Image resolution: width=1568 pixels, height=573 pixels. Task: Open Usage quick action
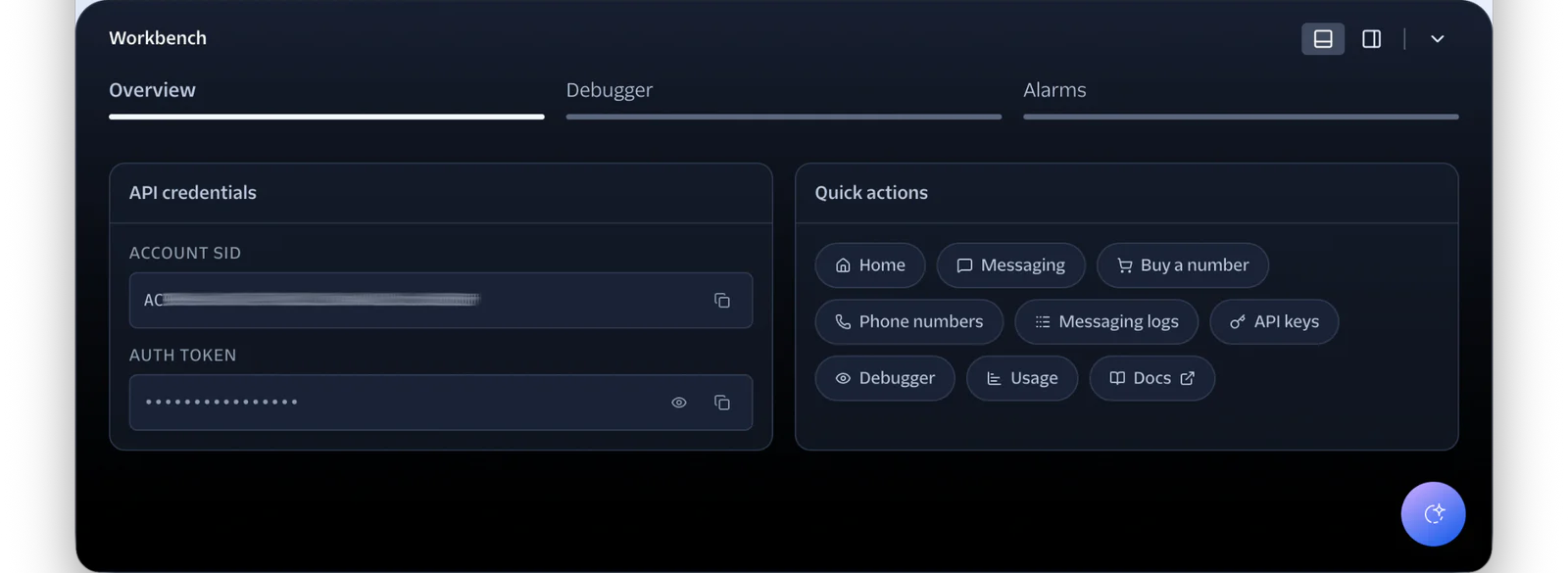point(1022,378)
